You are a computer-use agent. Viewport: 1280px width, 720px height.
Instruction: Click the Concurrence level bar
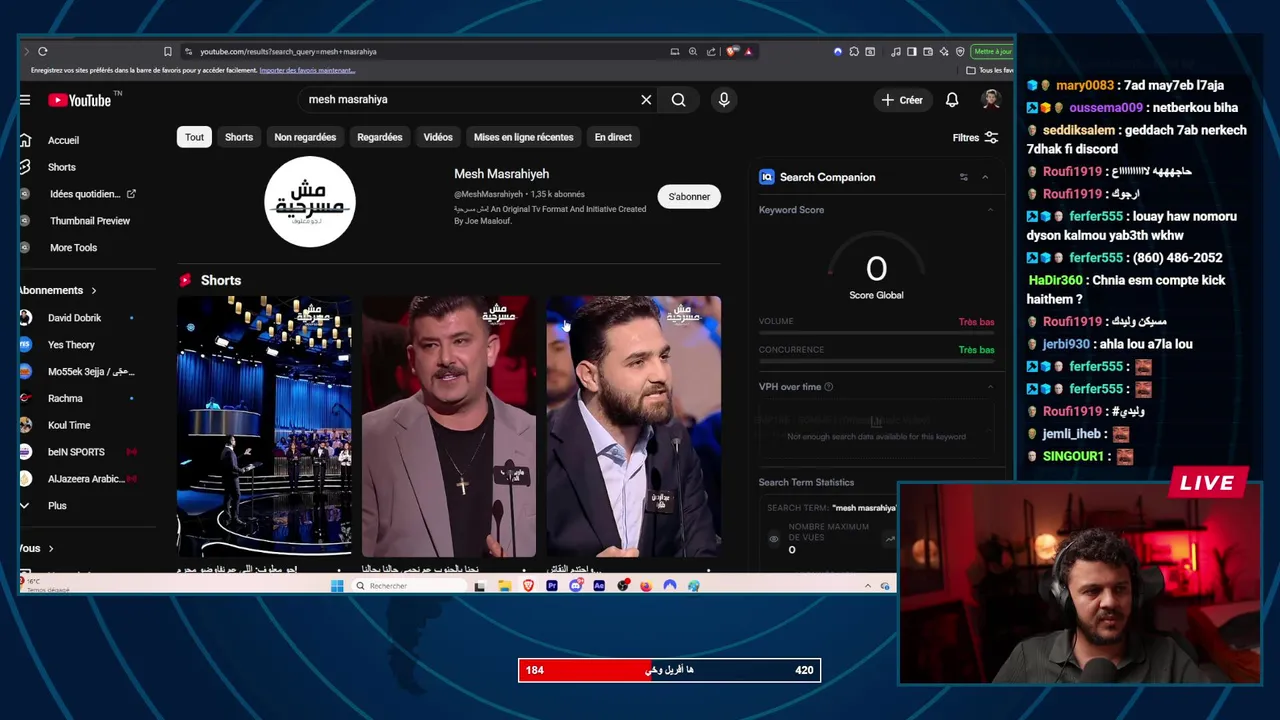click(x=876, y=361)
